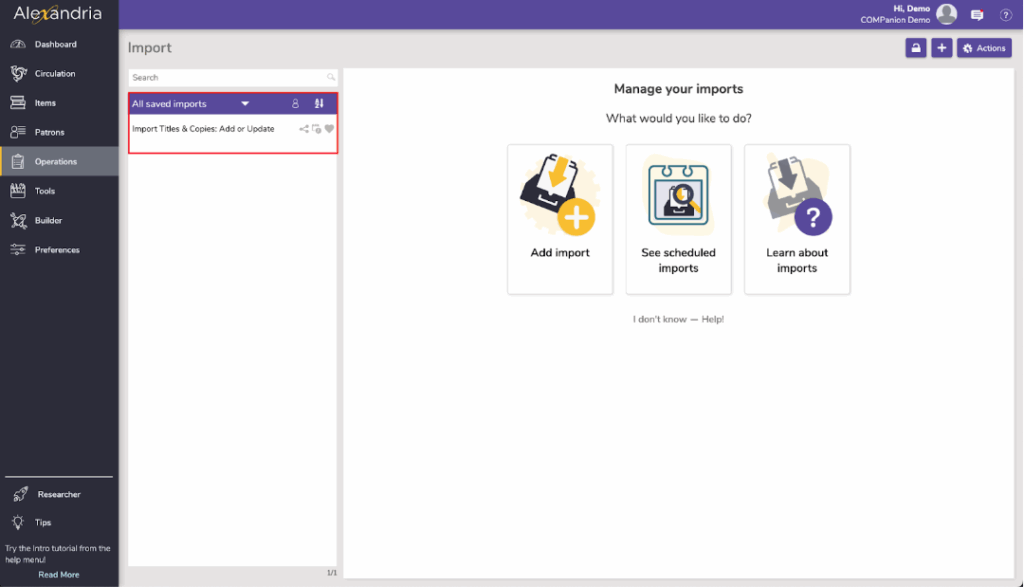
Task: Open the Actions dropdown menu
Action: pos(984,48)
